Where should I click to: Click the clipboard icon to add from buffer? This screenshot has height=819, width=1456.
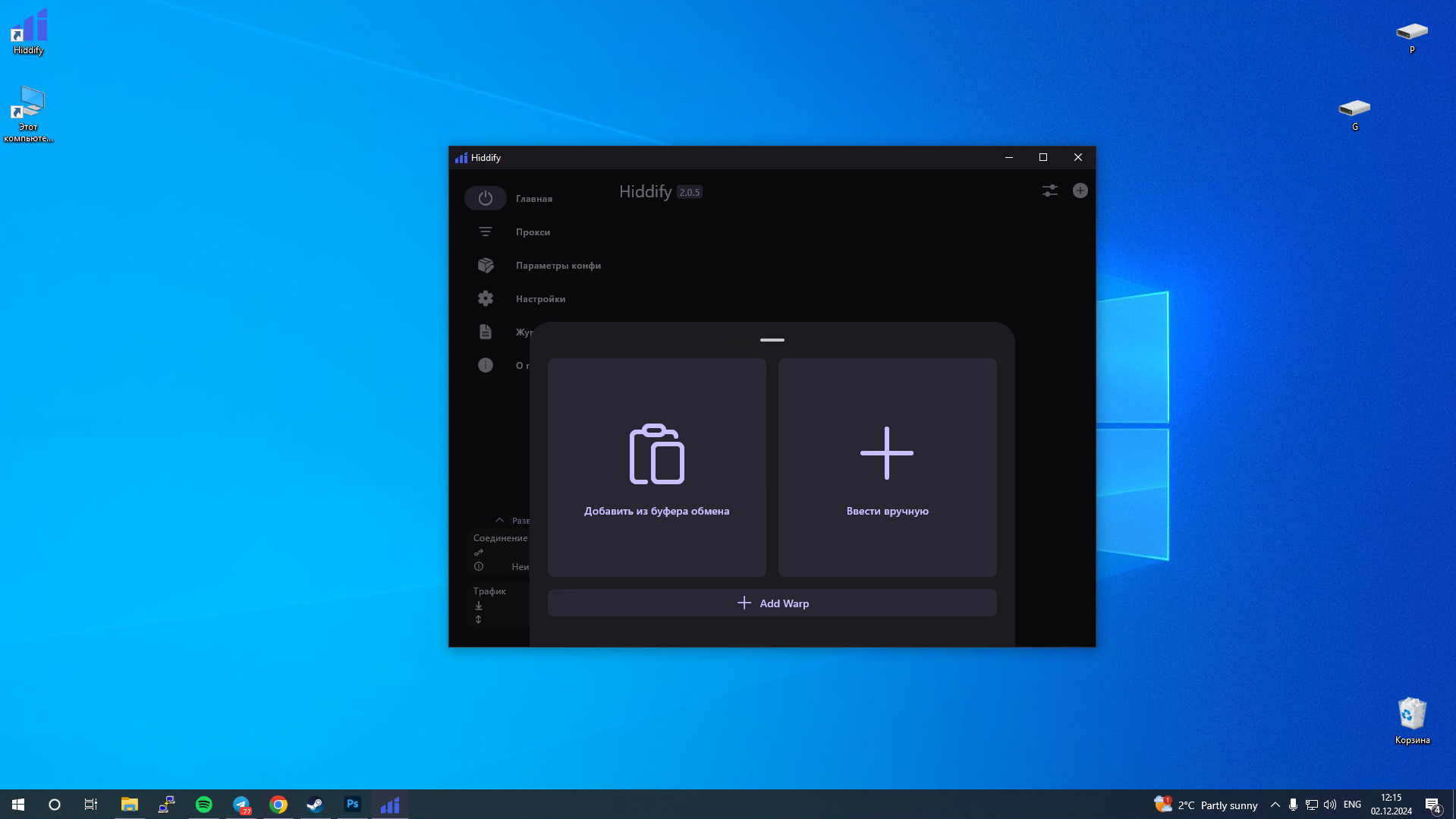[x=656, y=454]
